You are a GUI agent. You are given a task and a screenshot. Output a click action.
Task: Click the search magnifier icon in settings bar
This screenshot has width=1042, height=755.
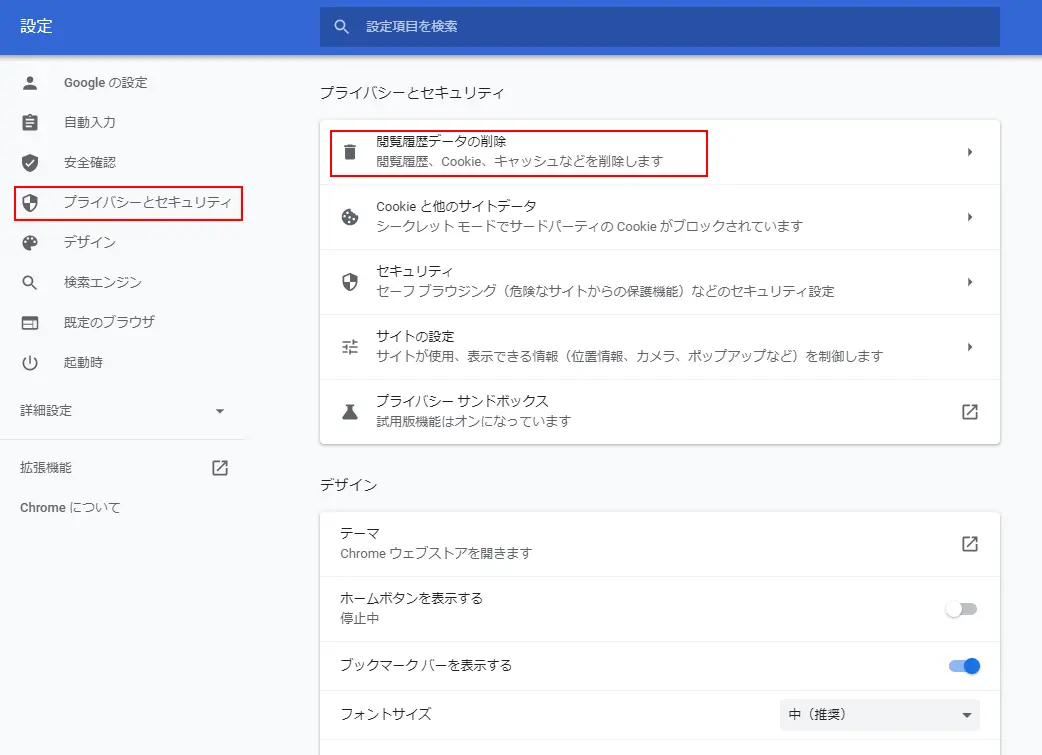coord(341,27)
